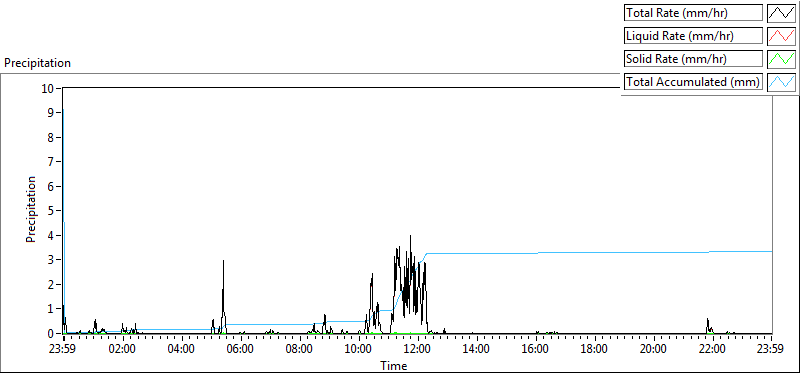800x373 pixels.
Task: Click the 18:00 time tick label
Action: click(595, 350)
